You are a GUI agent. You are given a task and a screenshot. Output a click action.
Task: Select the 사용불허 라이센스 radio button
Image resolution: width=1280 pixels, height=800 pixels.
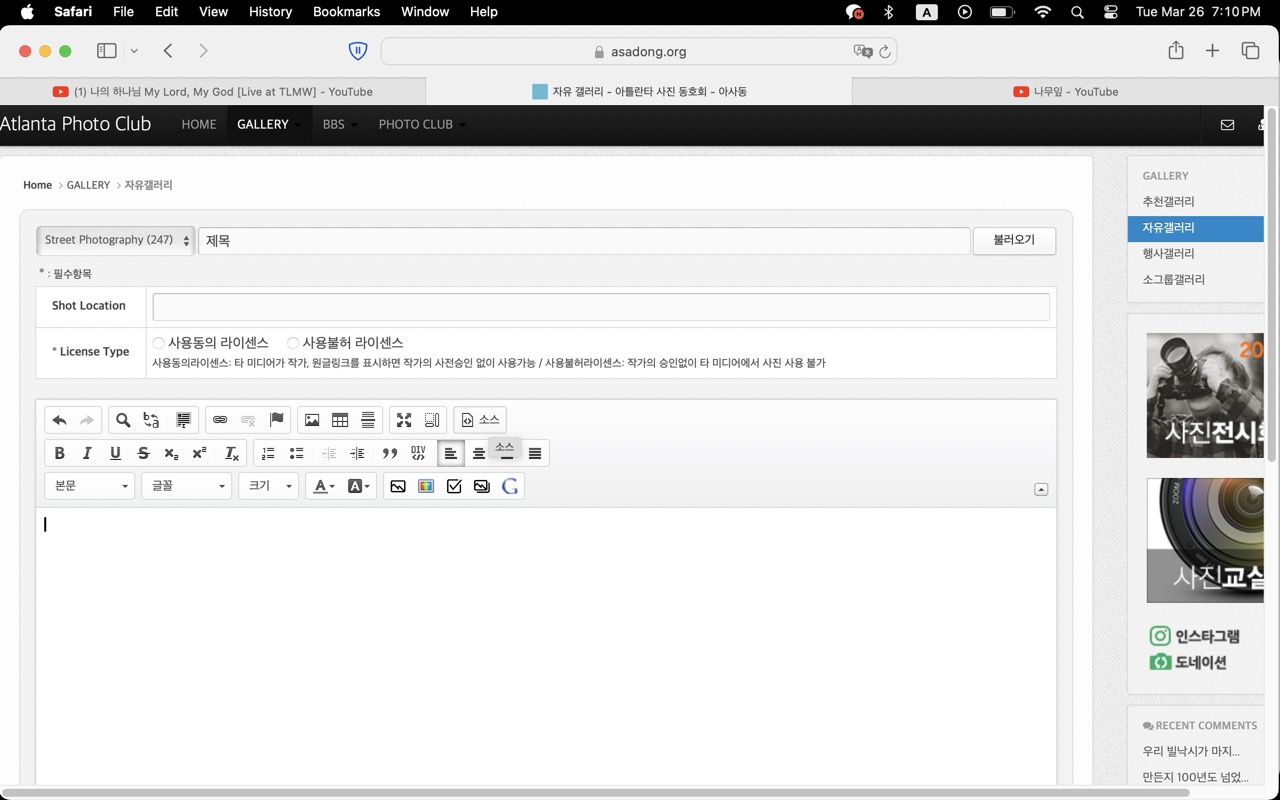pos(293,343)
